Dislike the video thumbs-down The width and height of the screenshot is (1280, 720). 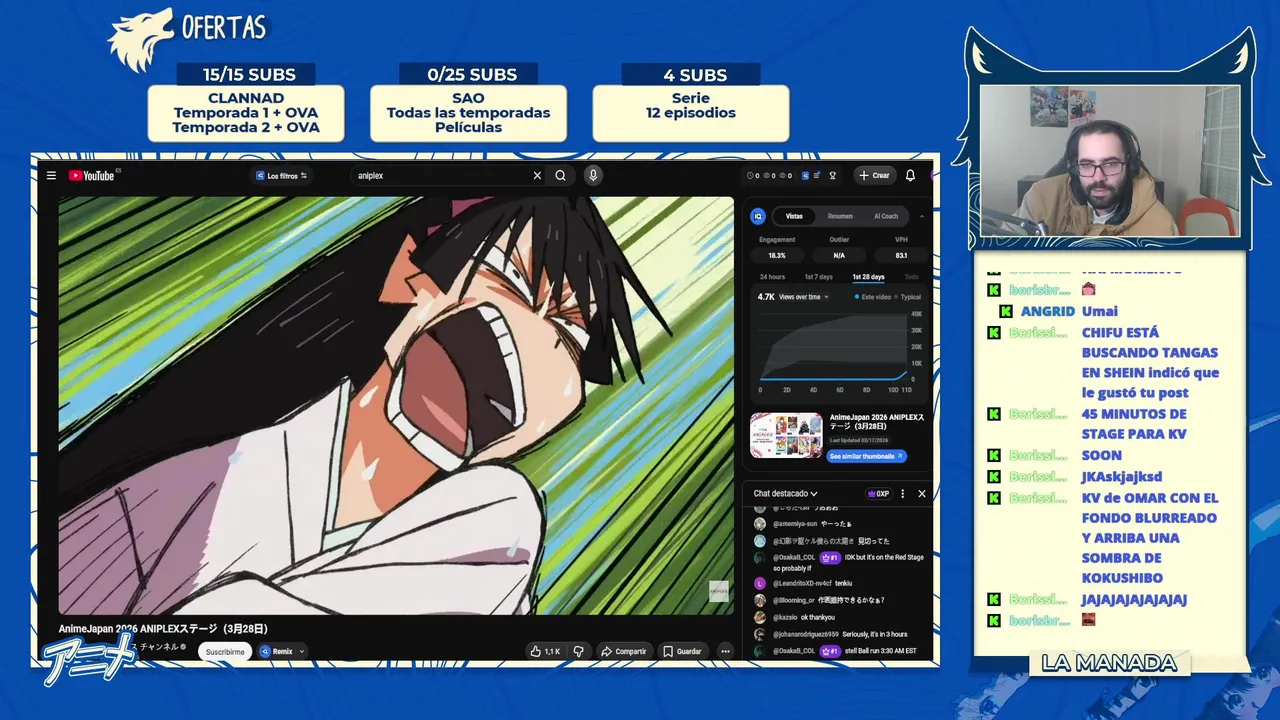pos(578,651)
